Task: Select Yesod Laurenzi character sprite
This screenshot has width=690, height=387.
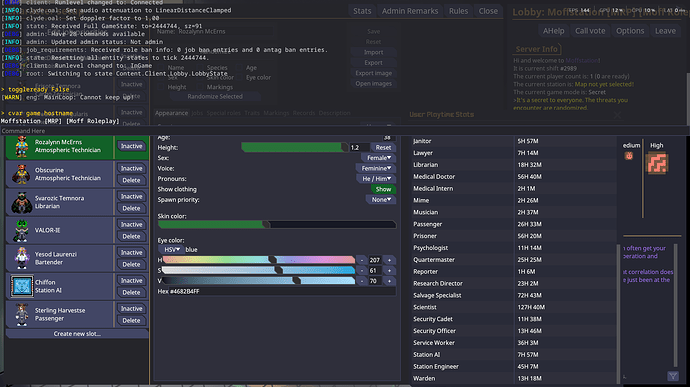Action: [21, 258]
